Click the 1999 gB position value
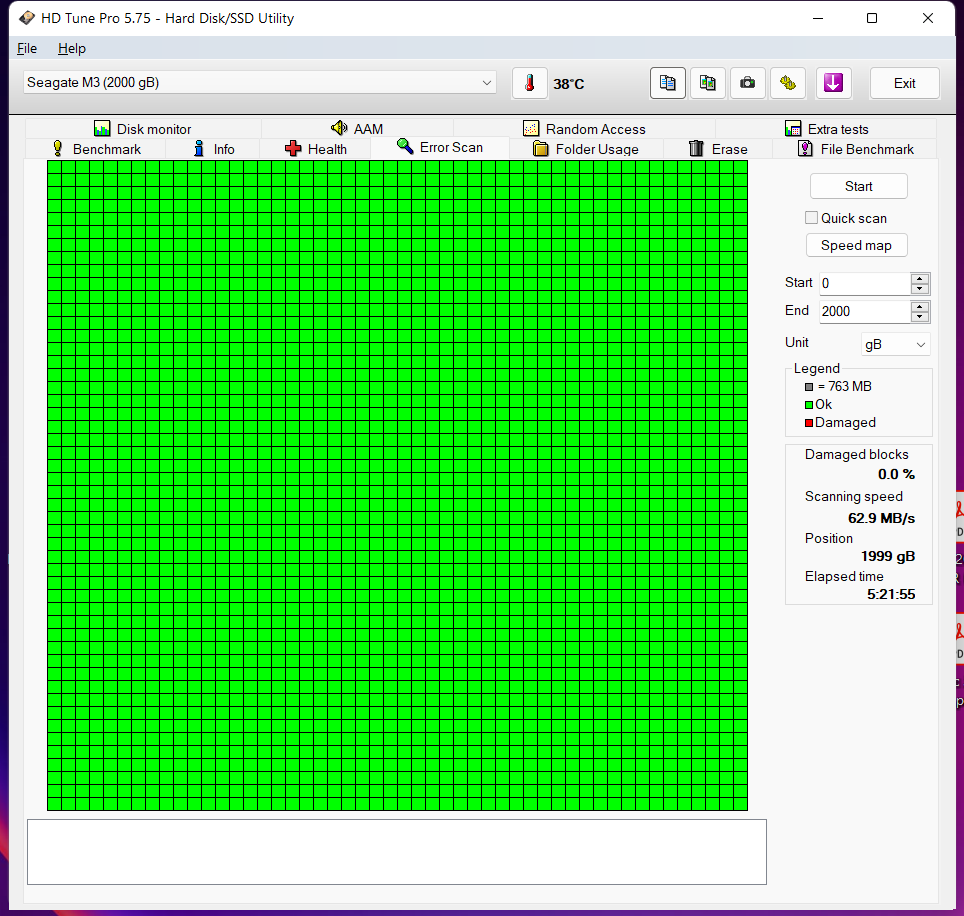This screenshot has width=964, height=916. tap(888, 556)
